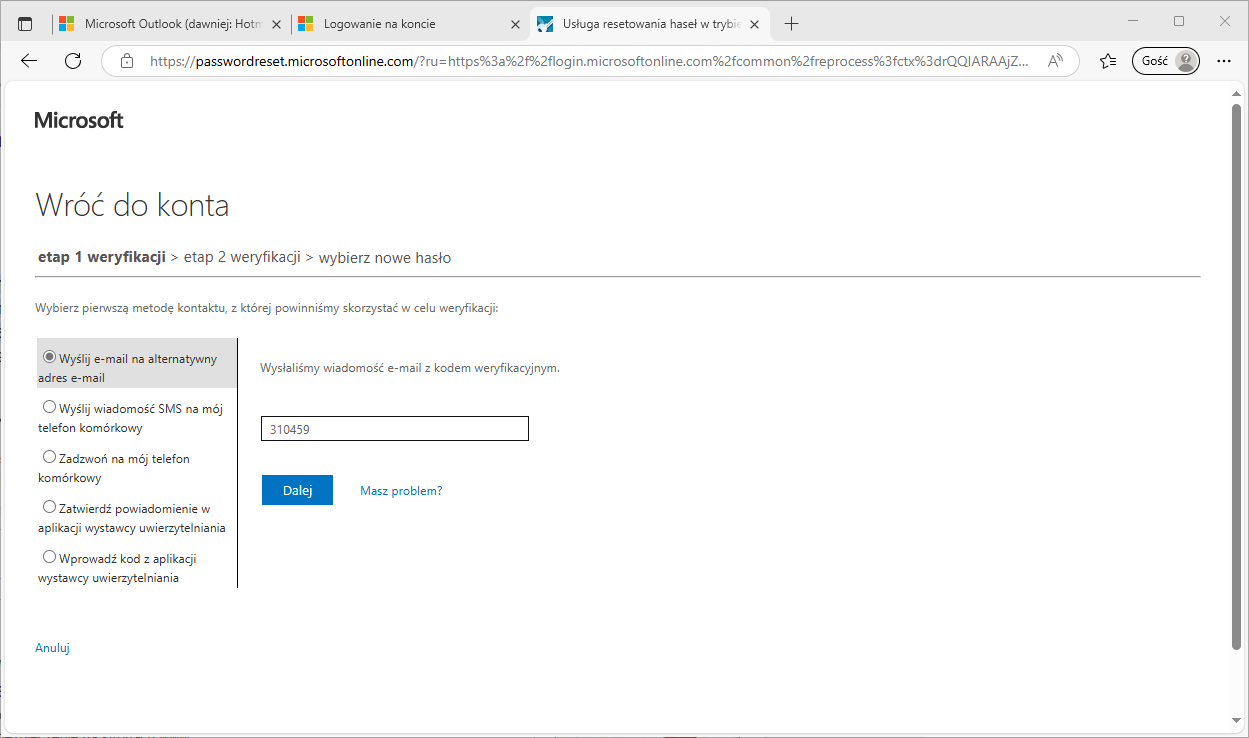The width and height of the screenshot is (1249, 738).
Task: Click Wybierz pierwszą metodę kontaktu instruction text
Action: [267, 308]
